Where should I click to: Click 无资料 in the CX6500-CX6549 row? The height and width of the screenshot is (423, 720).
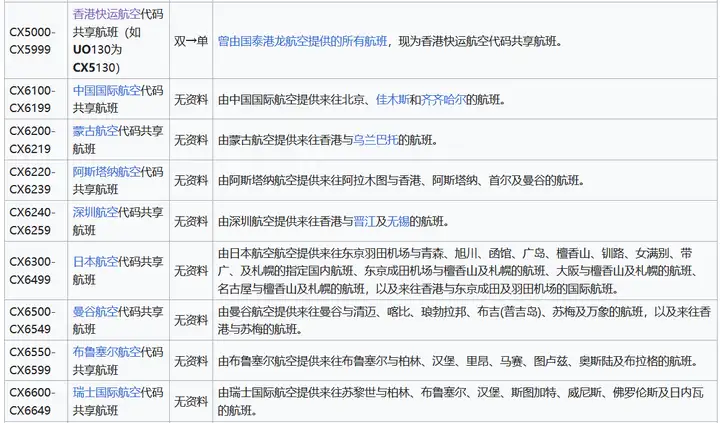point(191,320)
